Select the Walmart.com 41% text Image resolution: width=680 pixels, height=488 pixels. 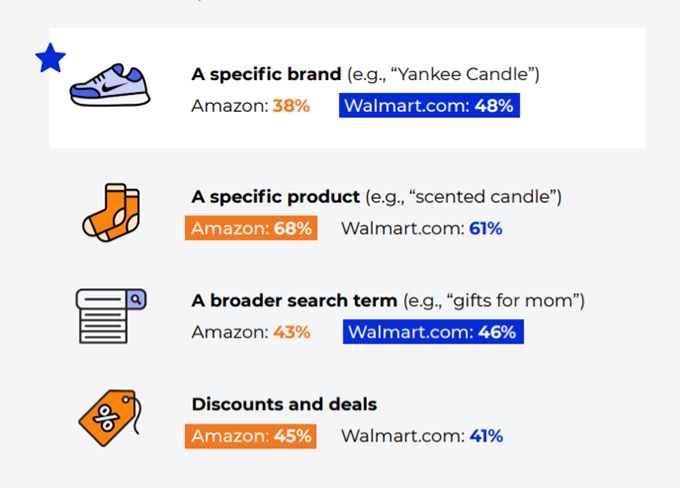click(x=422, y=436)
